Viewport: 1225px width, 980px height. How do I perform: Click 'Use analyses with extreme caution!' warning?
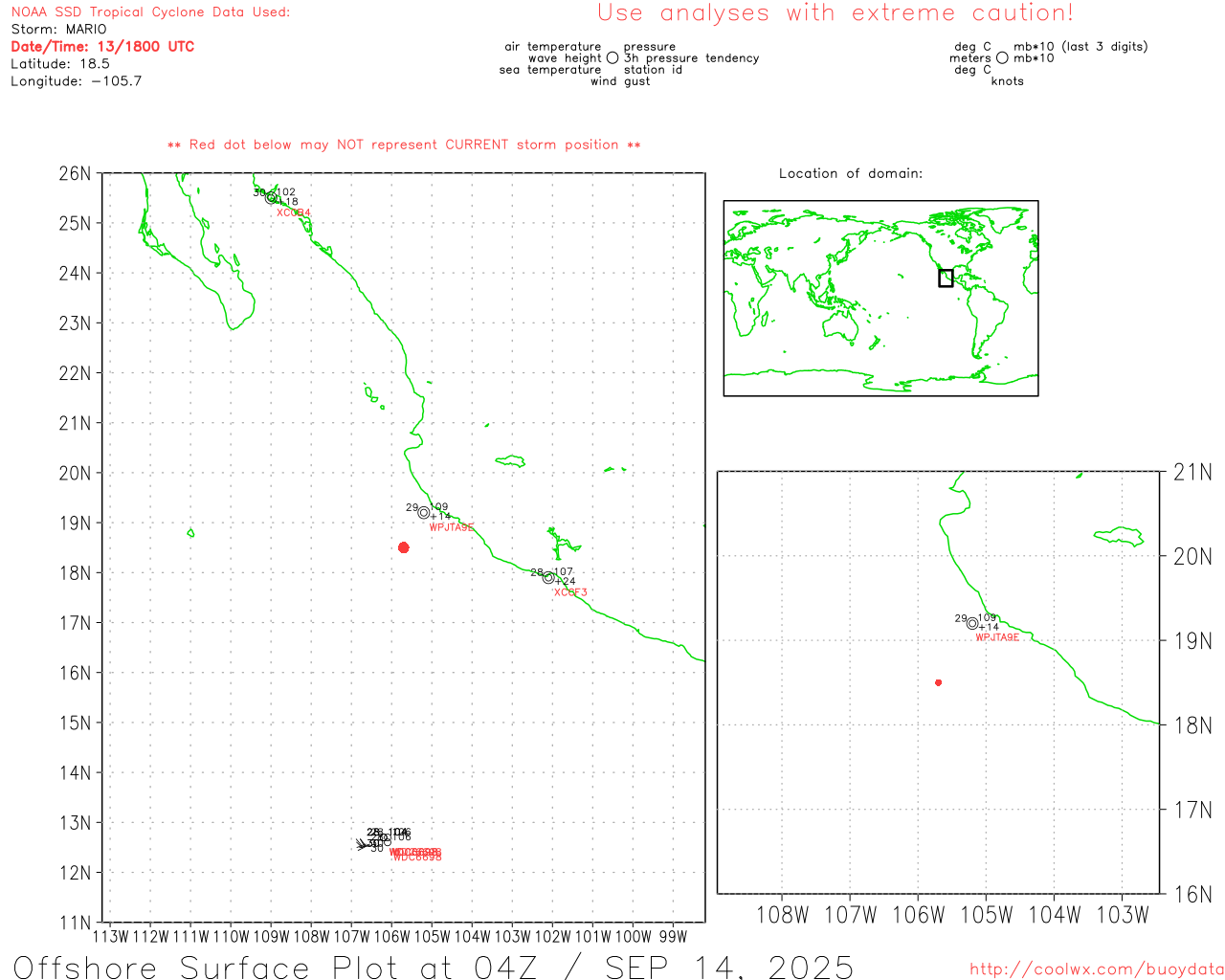835,13
